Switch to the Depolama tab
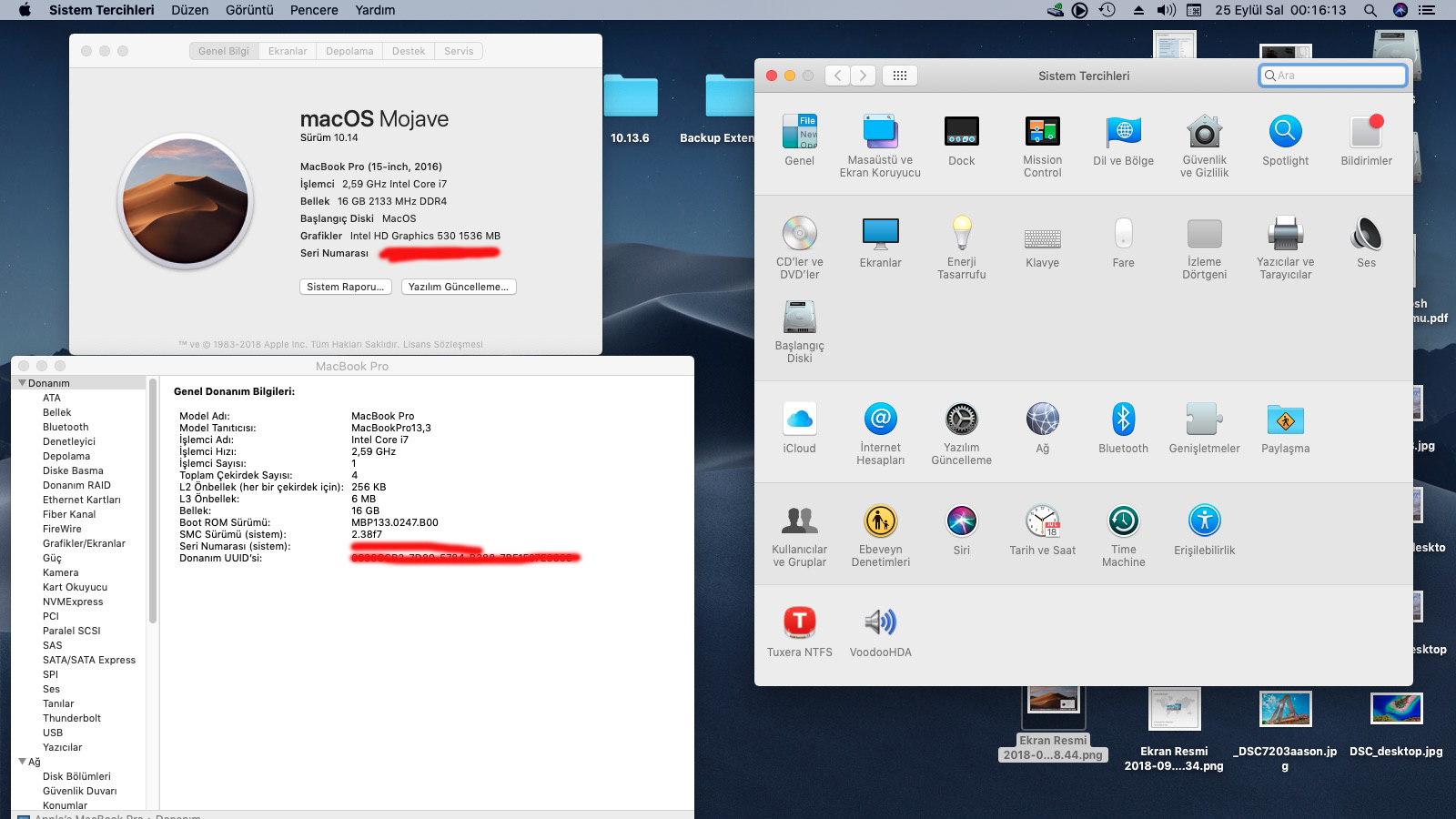The width and height of the screenshot is (1456, 819). 349,51
